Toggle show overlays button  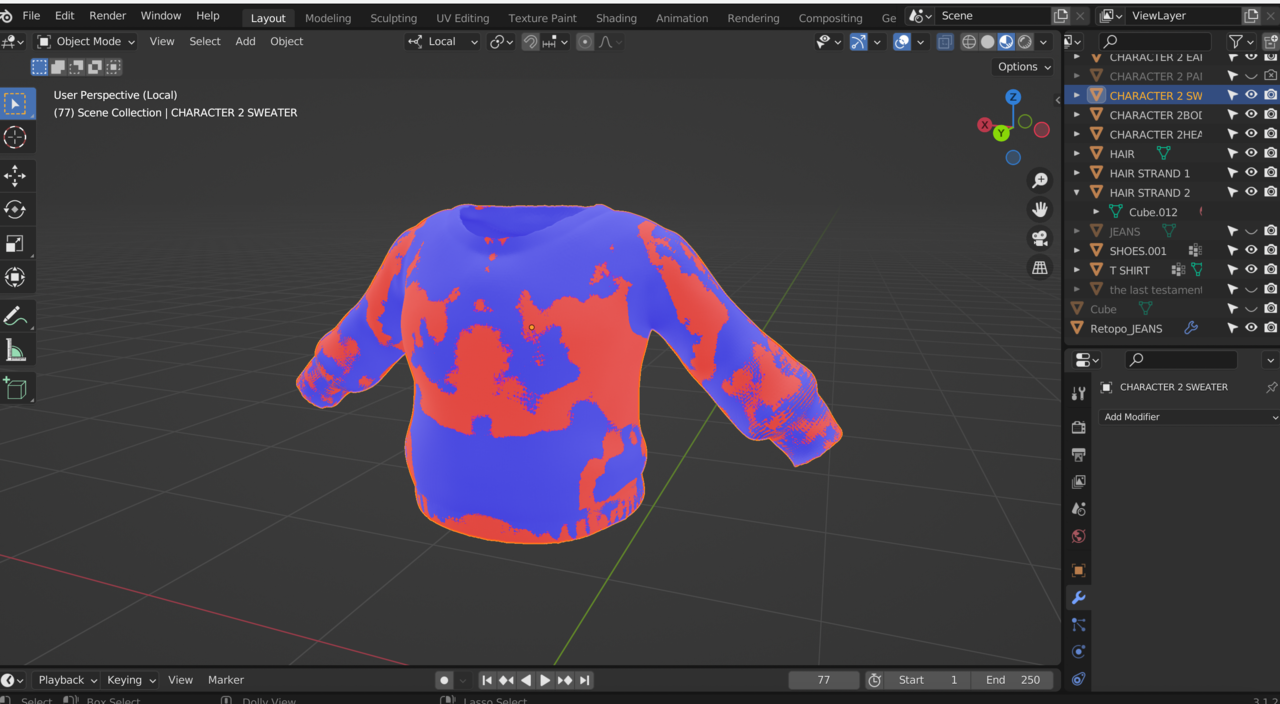pos(902,42)
